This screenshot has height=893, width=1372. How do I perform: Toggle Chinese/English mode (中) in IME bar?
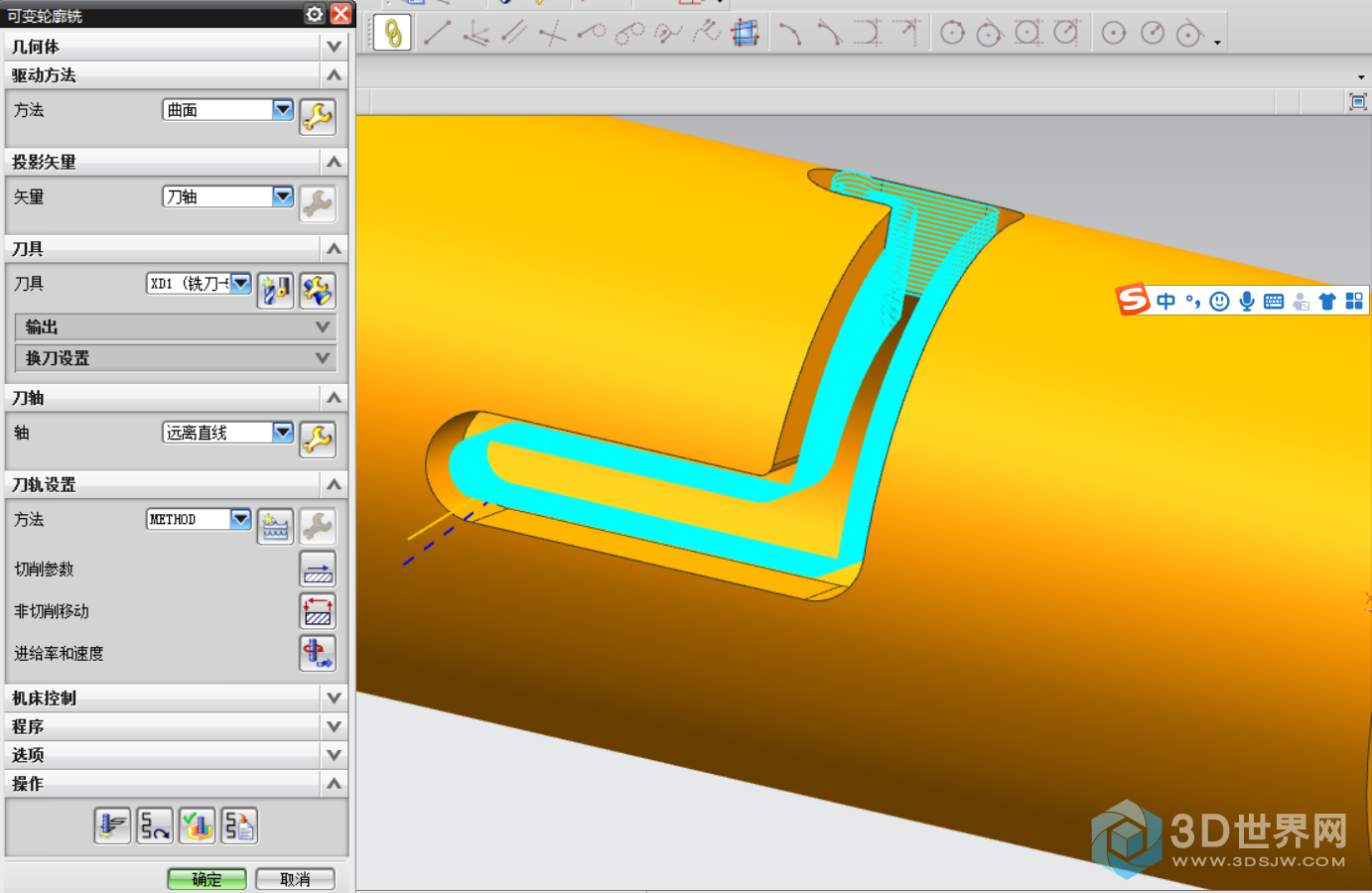tap(1166, 302)
